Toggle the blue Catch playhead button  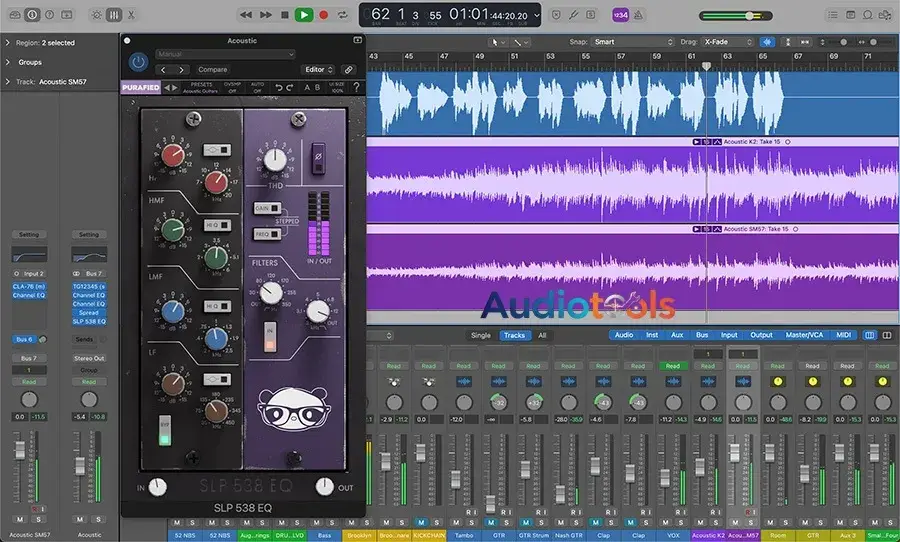767,42
